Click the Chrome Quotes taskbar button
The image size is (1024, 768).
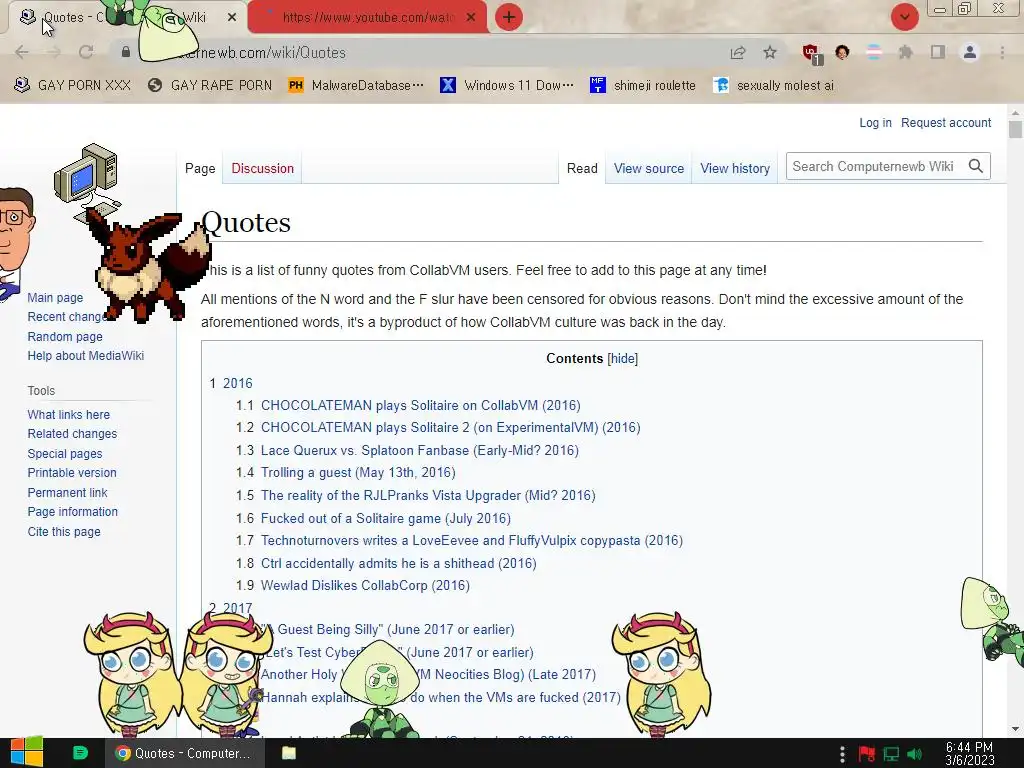click(185, 753)
